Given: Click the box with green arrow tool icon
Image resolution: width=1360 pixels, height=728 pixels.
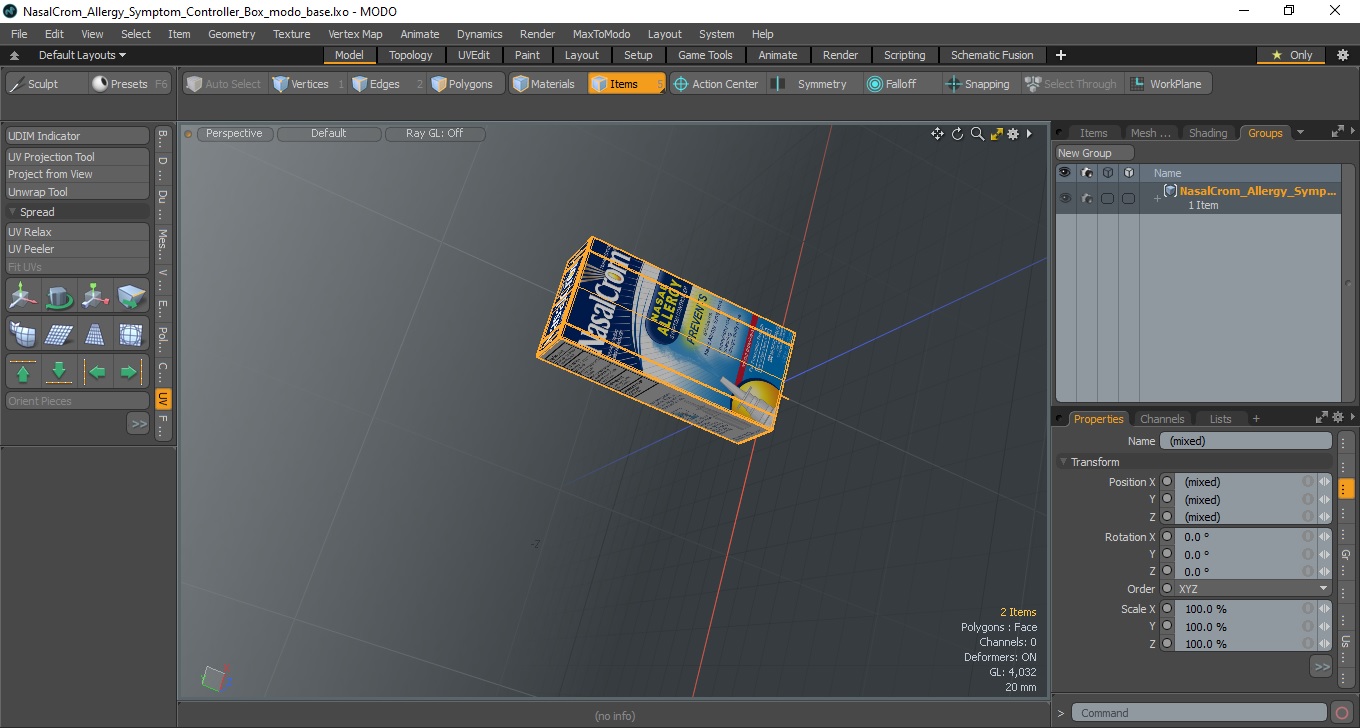Looking at the screenshot, I should [132, 296].
